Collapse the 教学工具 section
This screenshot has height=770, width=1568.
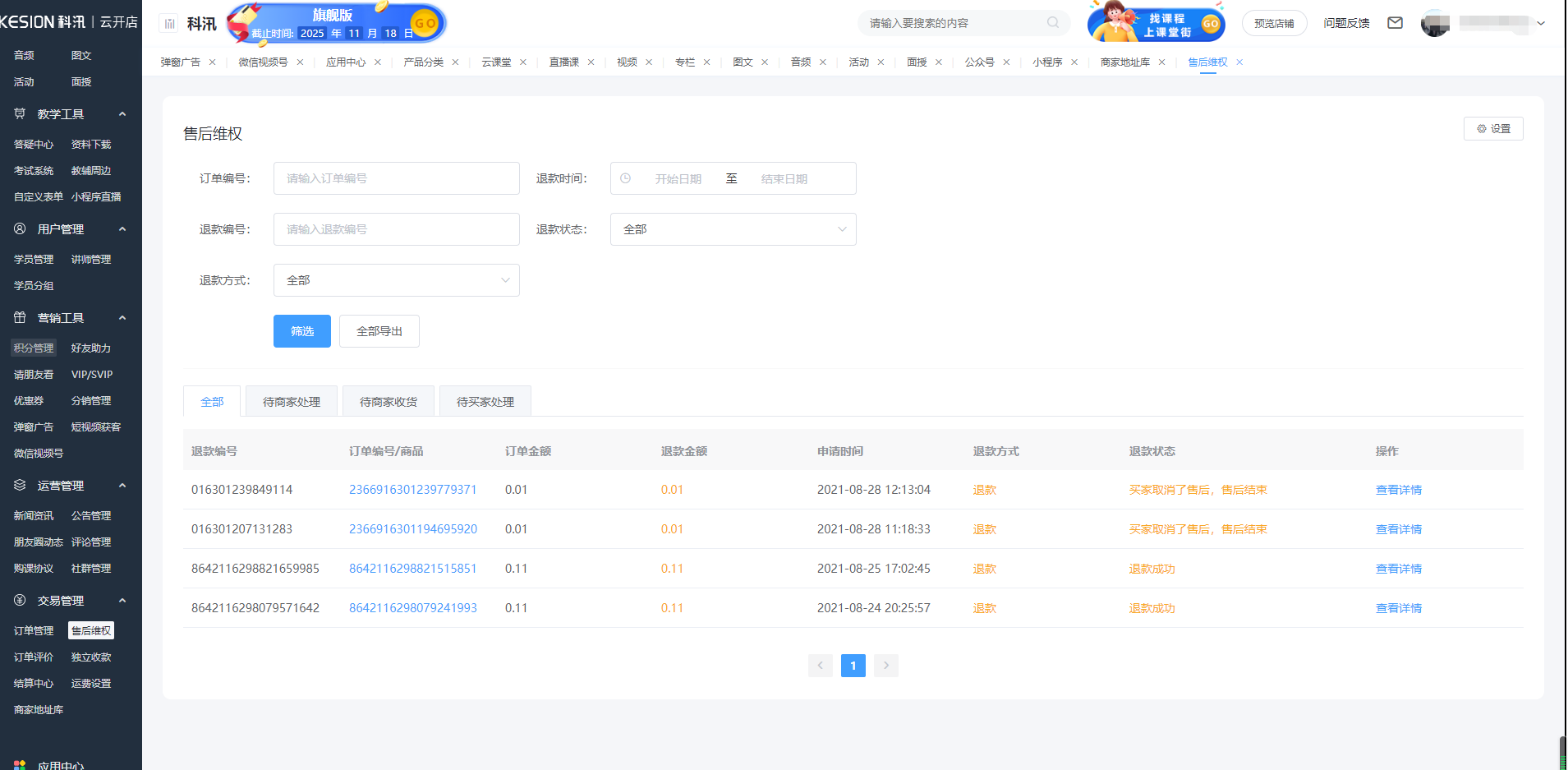point(122,113)
